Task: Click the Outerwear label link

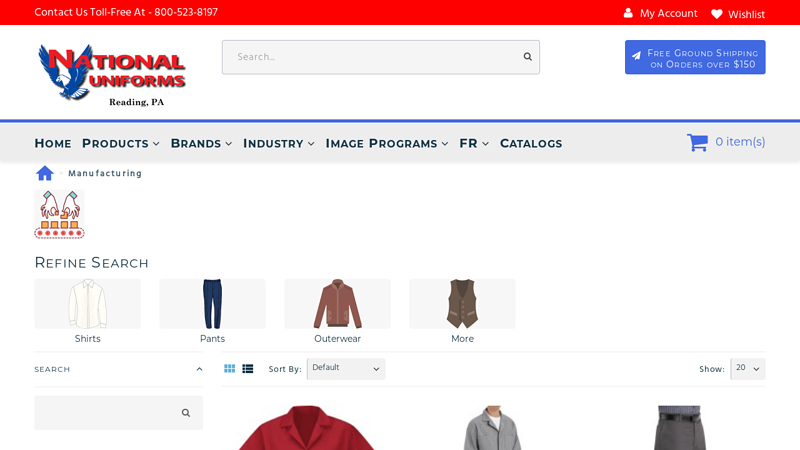Action: coord(337,338)
